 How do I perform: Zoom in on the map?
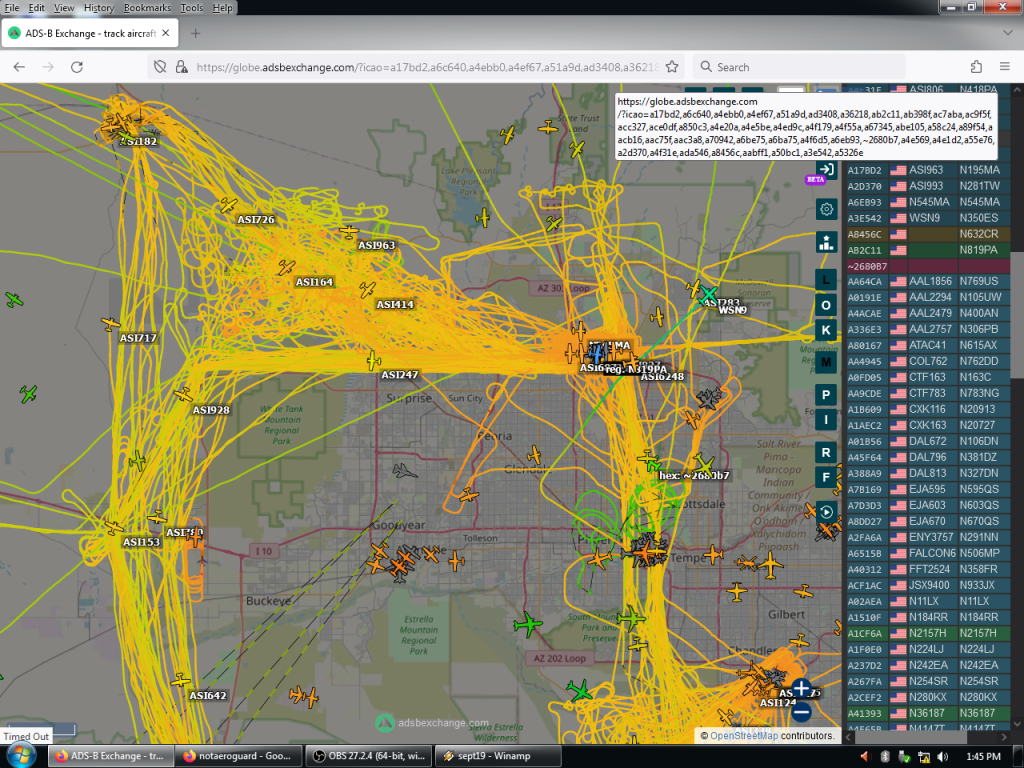coord(801,688)
